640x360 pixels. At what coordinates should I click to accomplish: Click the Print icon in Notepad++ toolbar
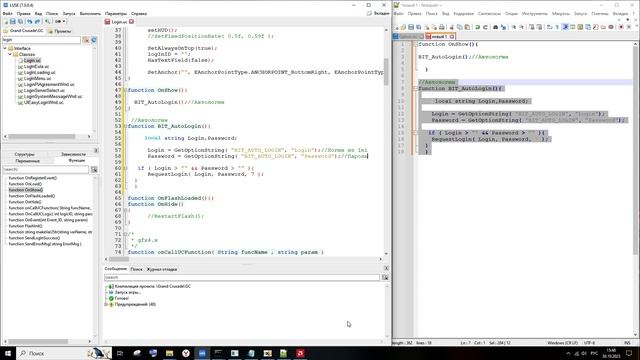pyautogui.click(x=442, y=27)
